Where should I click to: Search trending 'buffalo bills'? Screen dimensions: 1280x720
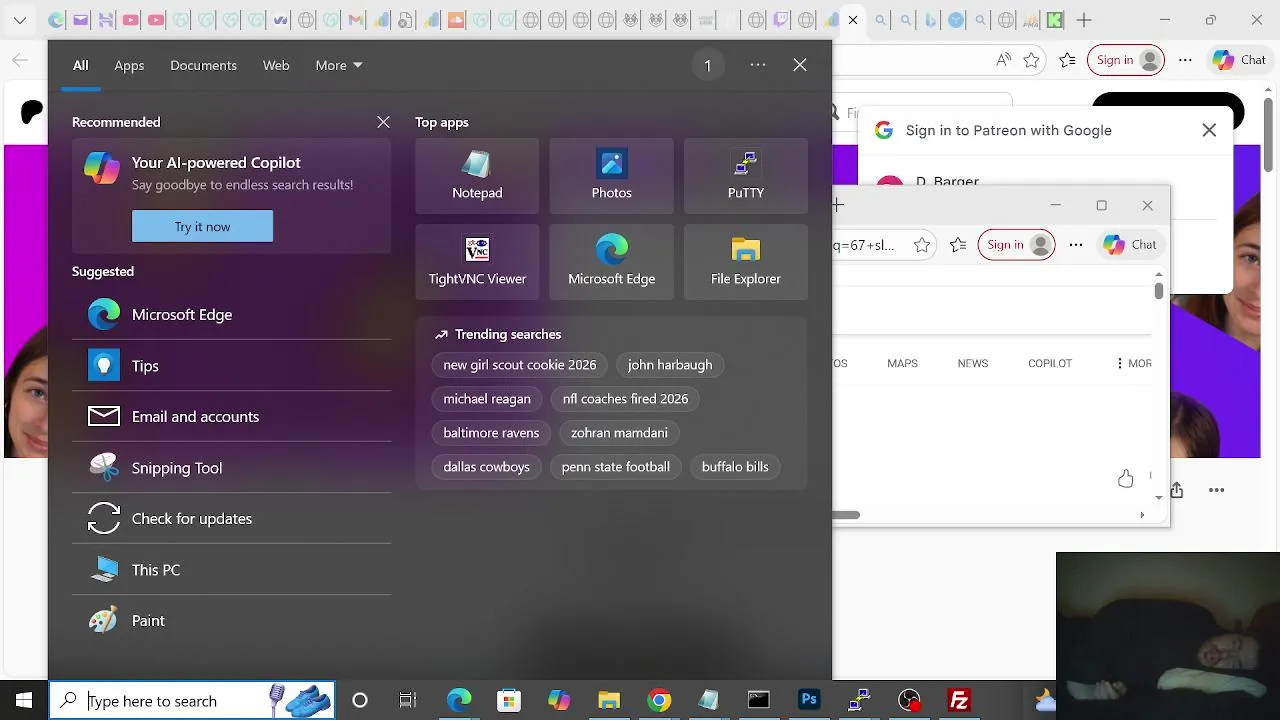pos(735,467)
